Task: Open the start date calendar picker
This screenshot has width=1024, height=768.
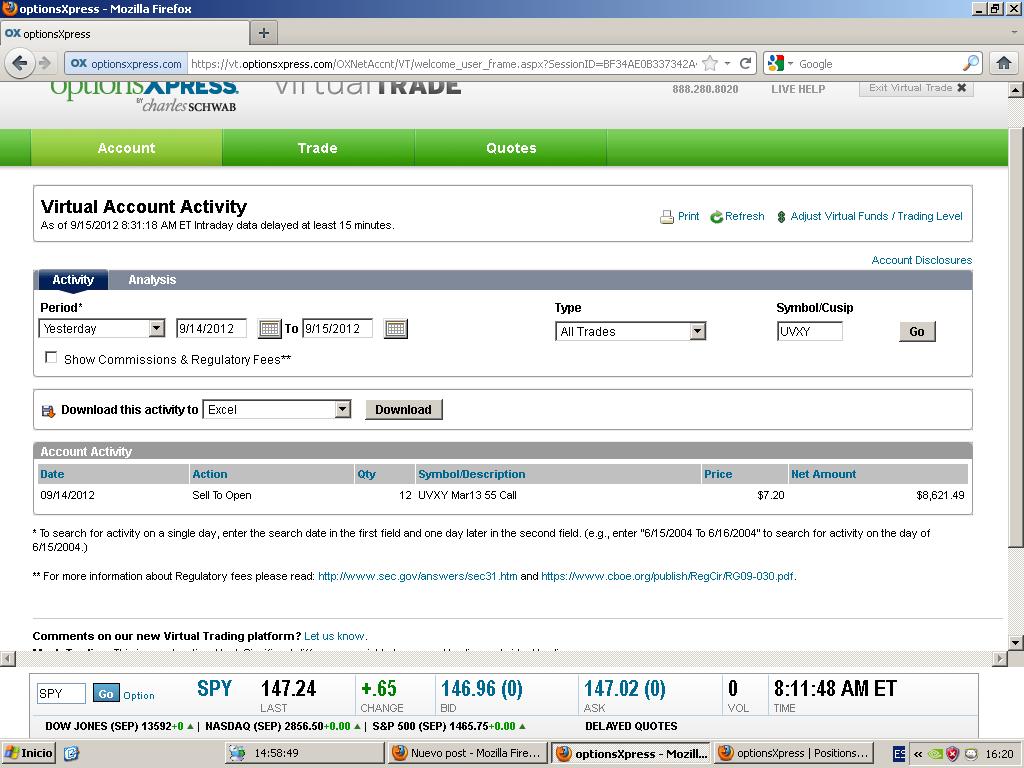Action: [269, 328]
